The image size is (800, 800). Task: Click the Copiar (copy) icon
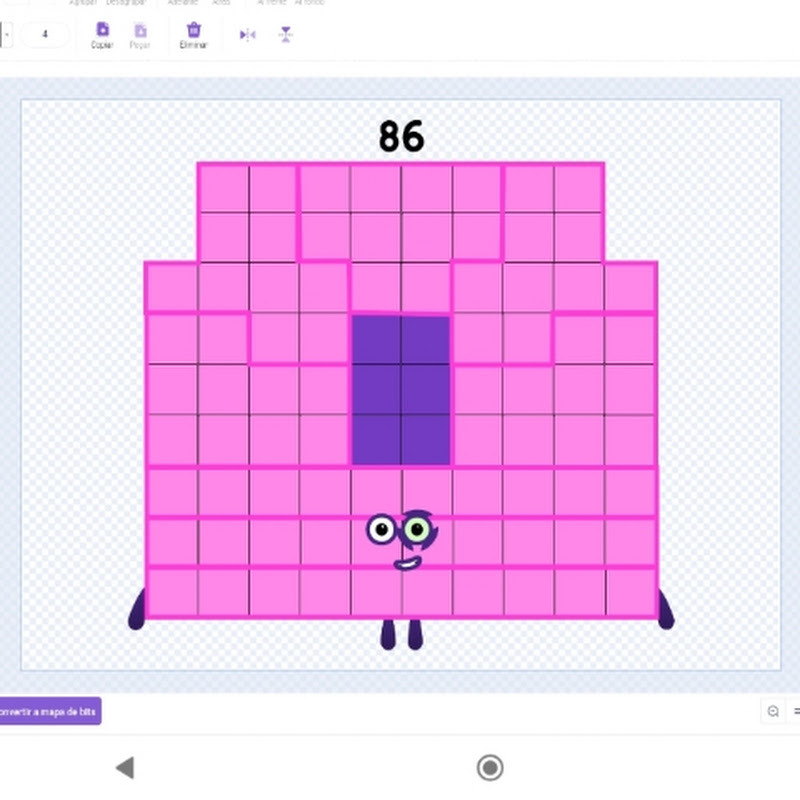pos(103,30)
